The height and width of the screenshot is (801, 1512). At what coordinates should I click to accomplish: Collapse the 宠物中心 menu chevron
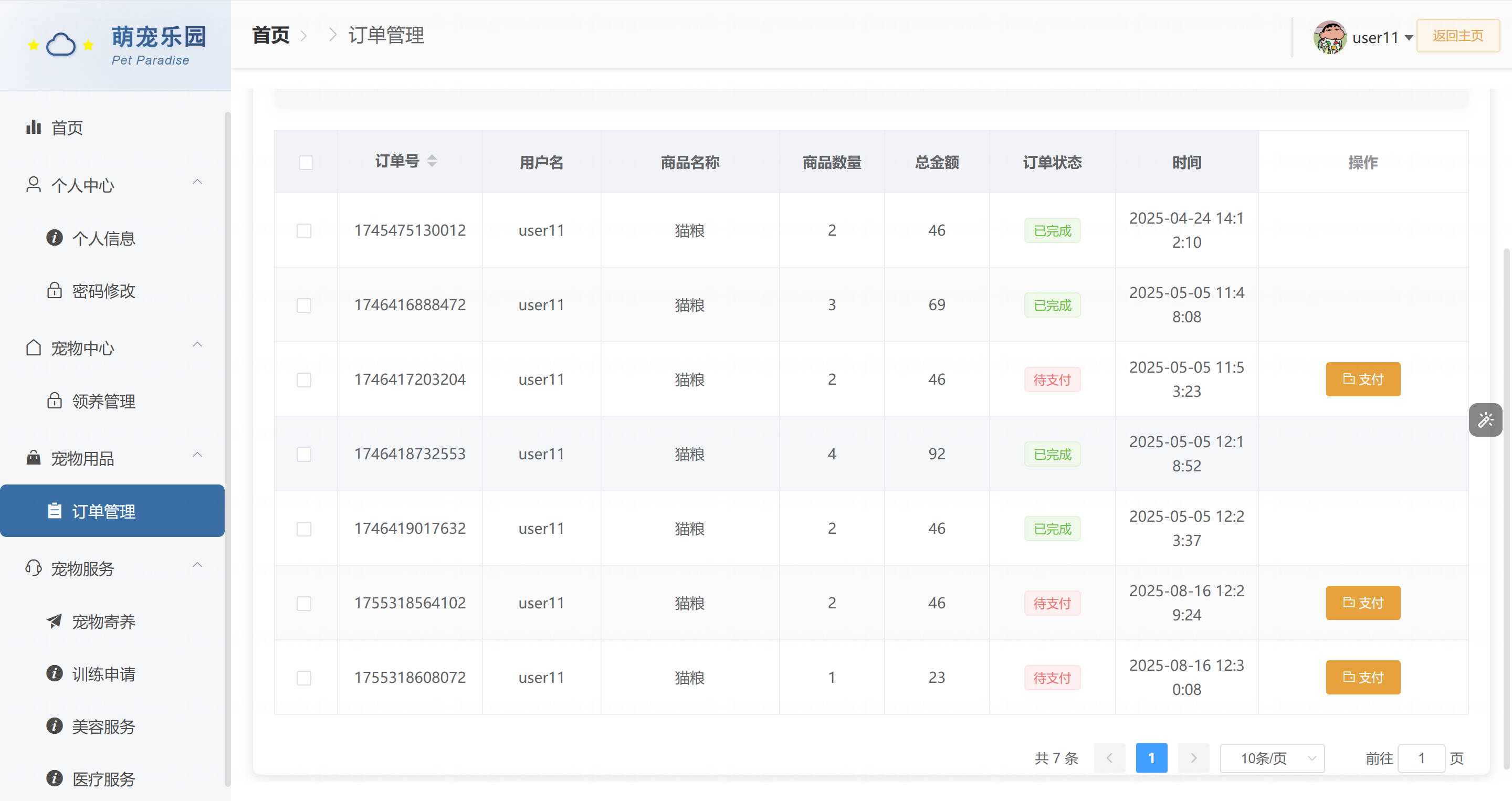(198, 344)
